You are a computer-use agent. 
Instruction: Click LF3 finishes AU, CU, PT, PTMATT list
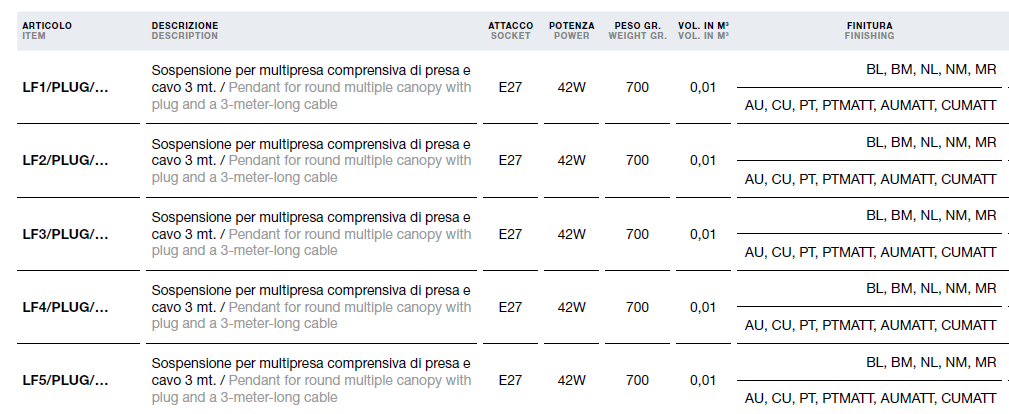pos(871,252)
